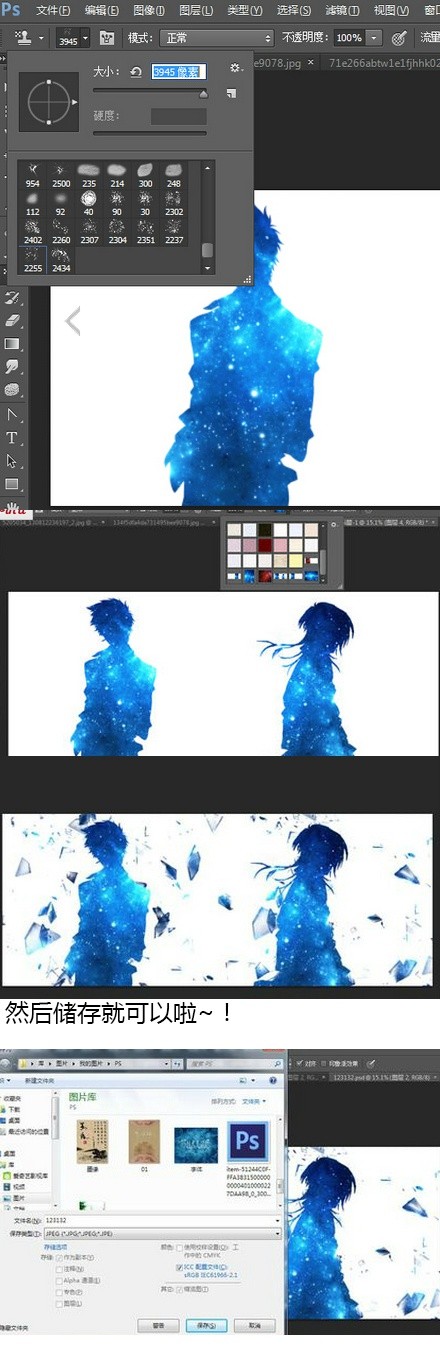Toggle Alpha channels checkbox in save dialog
This screenshot has width=440, height=1346.
click(60, 1279)
